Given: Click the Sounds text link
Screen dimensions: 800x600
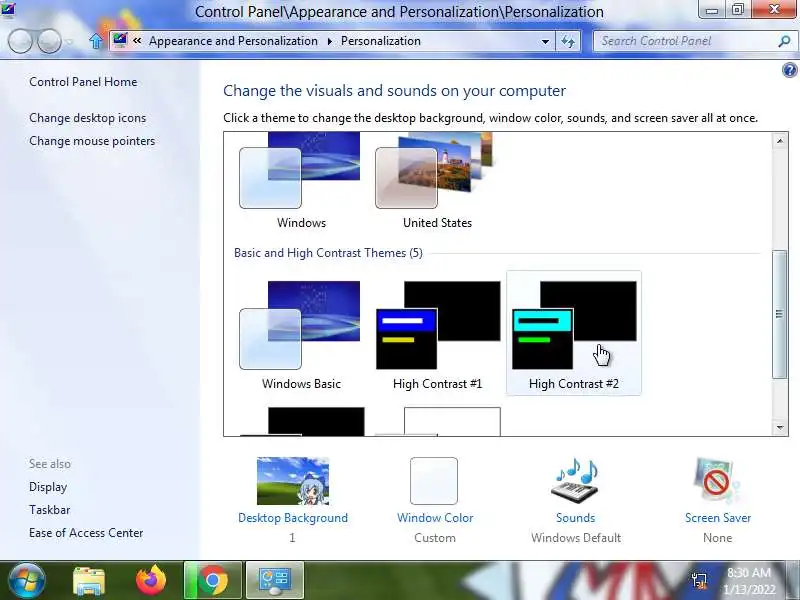Looking at the screenshot, I should tap(576, 518).
